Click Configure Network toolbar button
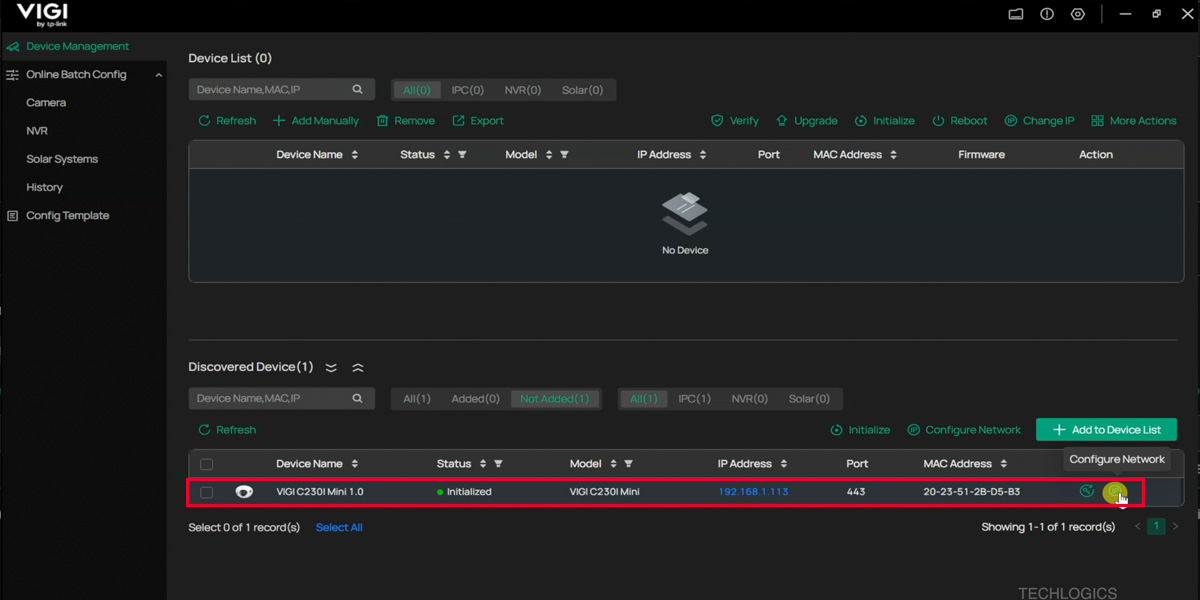The image size is (1200, 600). click(964, 430)
